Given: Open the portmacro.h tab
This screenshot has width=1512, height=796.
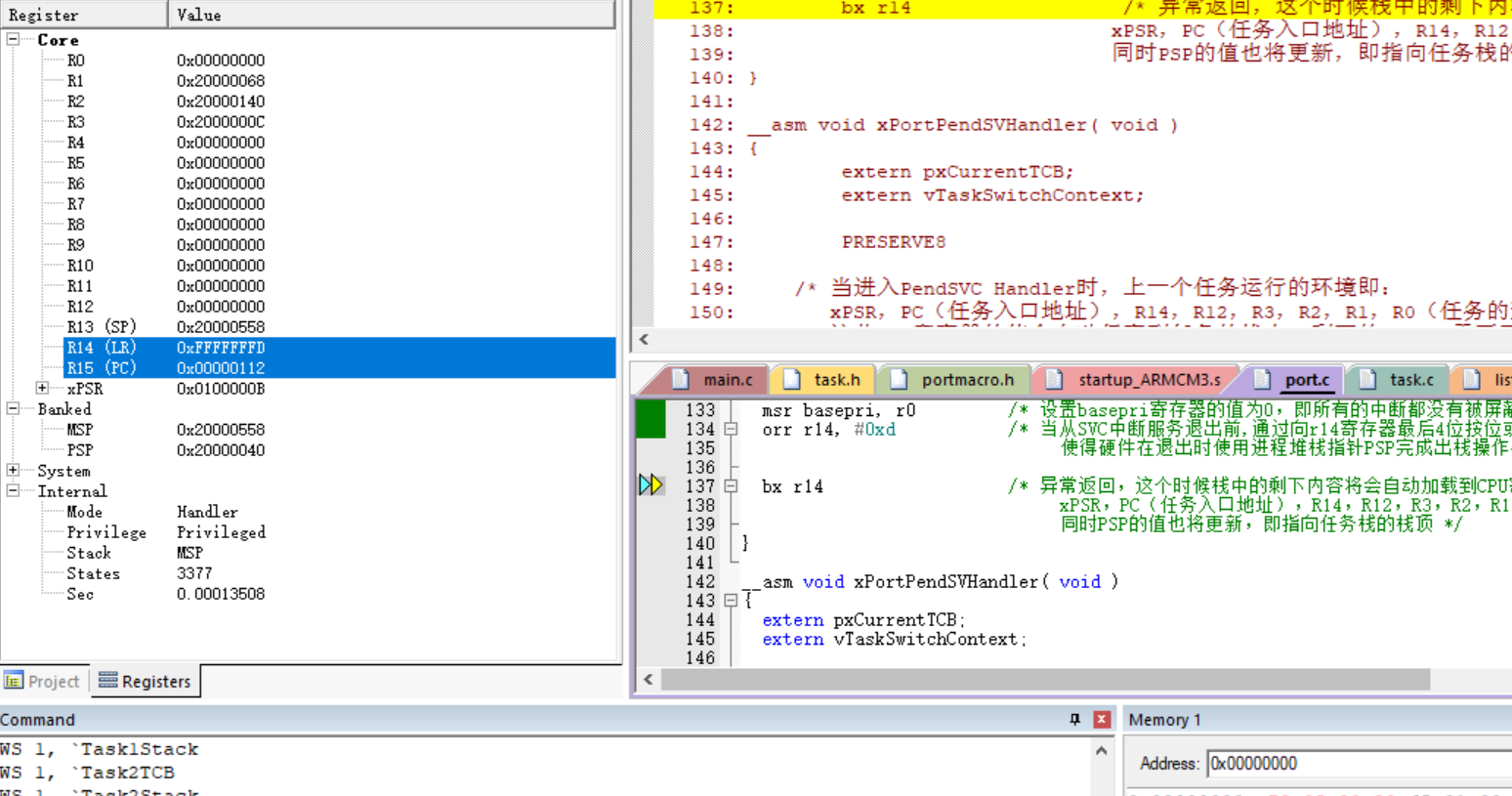Looking at the screenshot, I should tap(955, 380).
